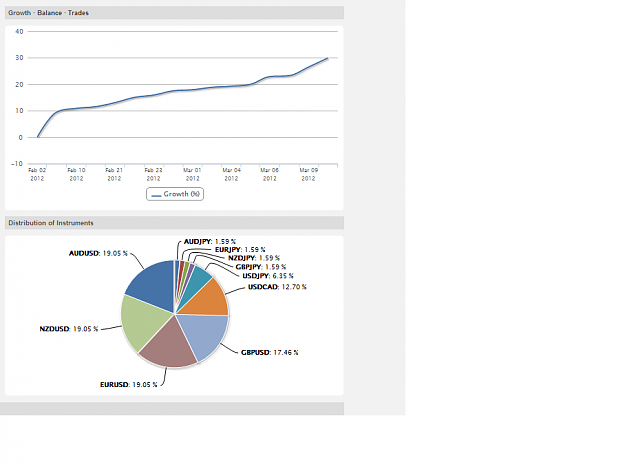Switch to the Balance tab
The width and height of the screenshot is (625, 467).
coord(49,13)
